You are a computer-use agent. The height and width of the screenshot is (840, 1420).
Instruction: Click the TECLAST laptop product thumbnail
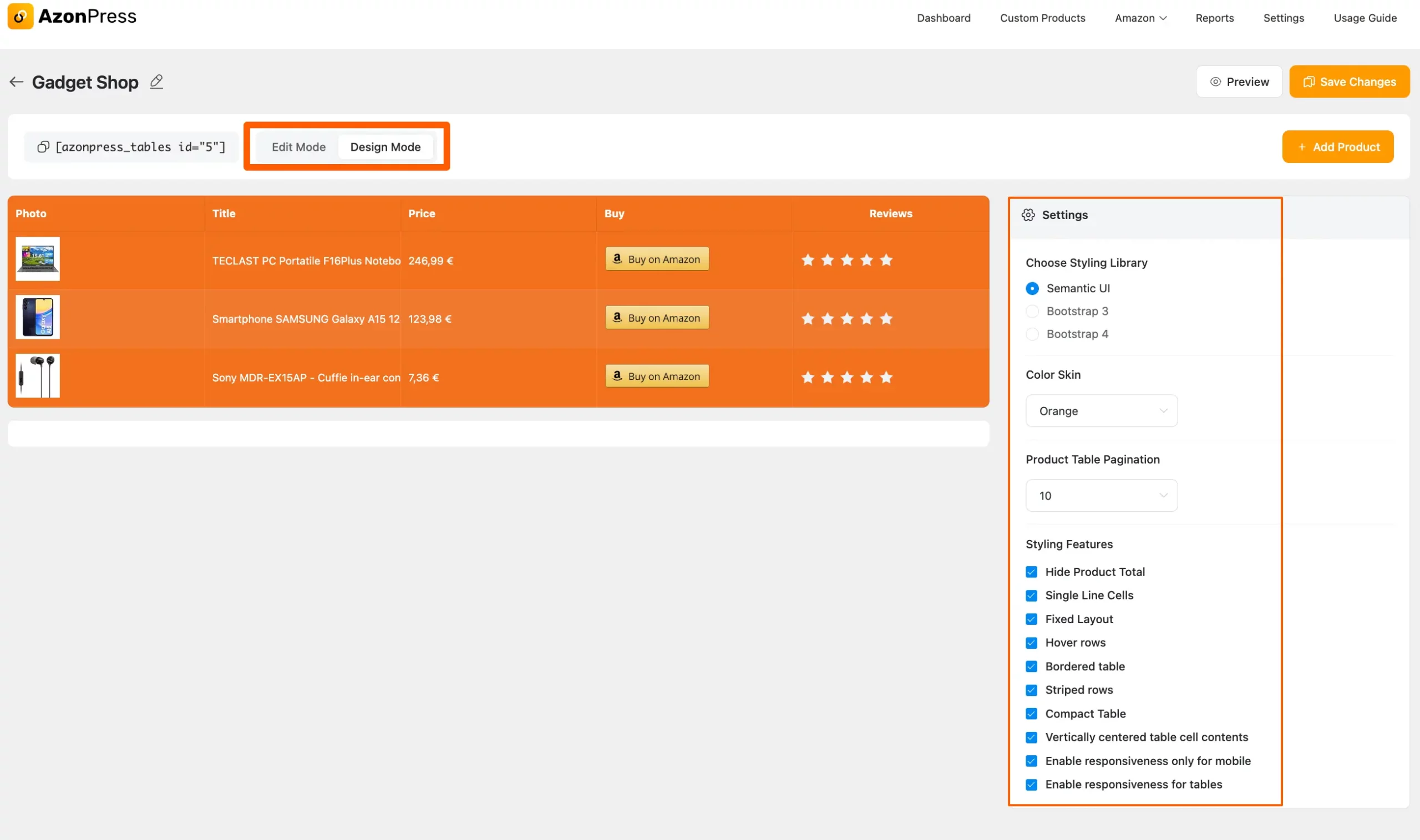pos(38,259)
